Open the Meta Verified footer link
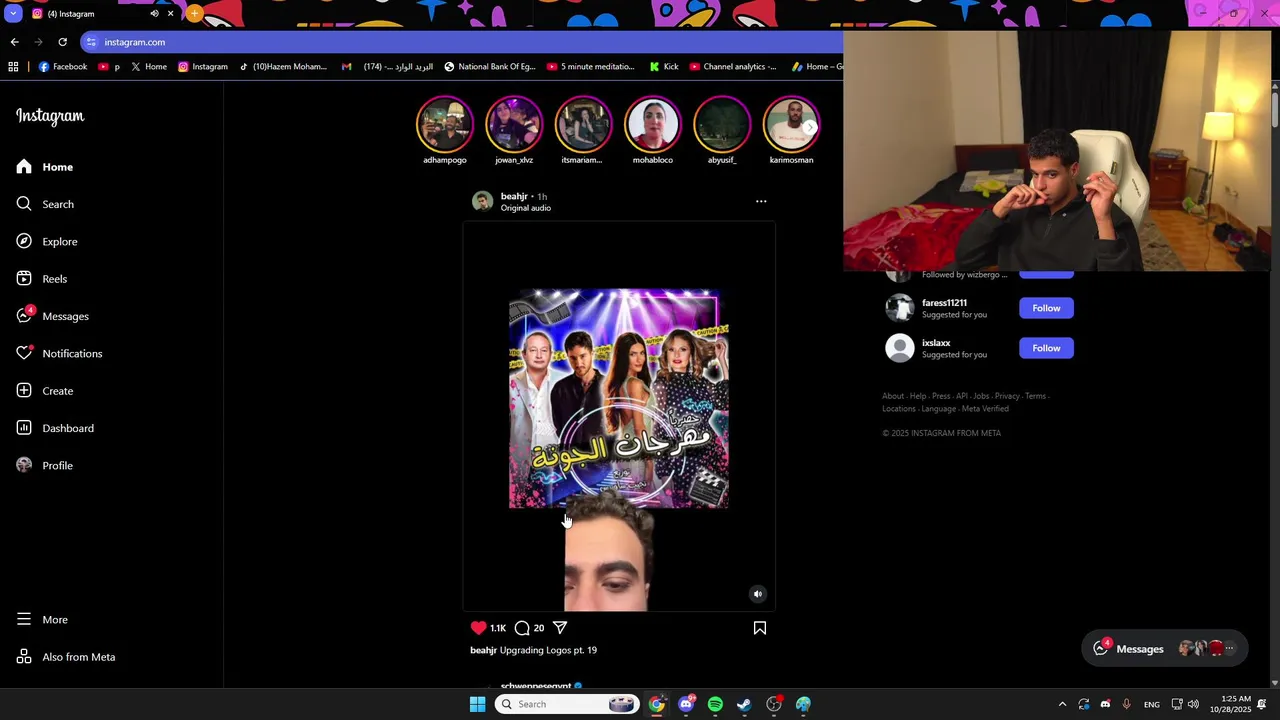The image size is (1280, 720). click(985, 409)
